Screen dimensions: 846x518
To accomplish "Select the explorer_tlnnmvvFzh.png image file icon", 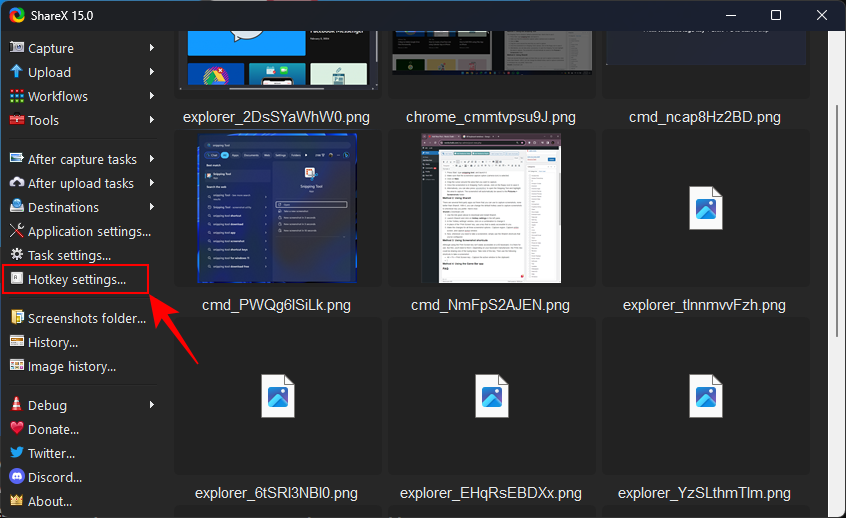I will pyautogui.click(x=706, y=208).
